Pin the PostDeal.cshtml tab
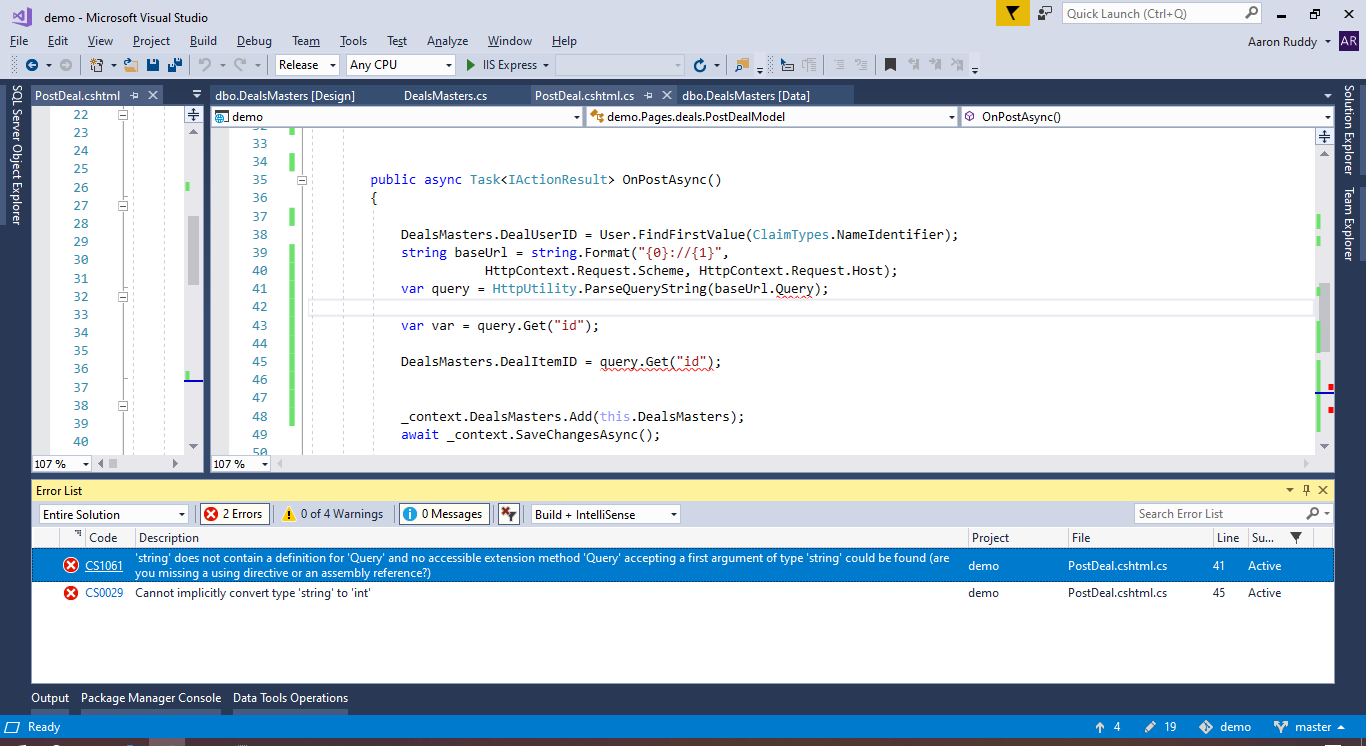The width and height of the screenshot is (1366, 746). [135, 95]
